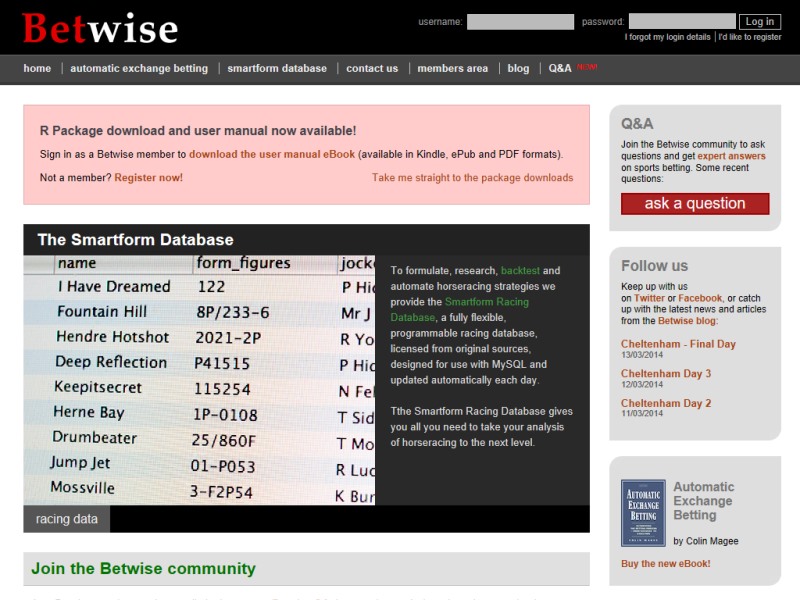
Task: Open the Twitter link
Action: click(649, 298)
